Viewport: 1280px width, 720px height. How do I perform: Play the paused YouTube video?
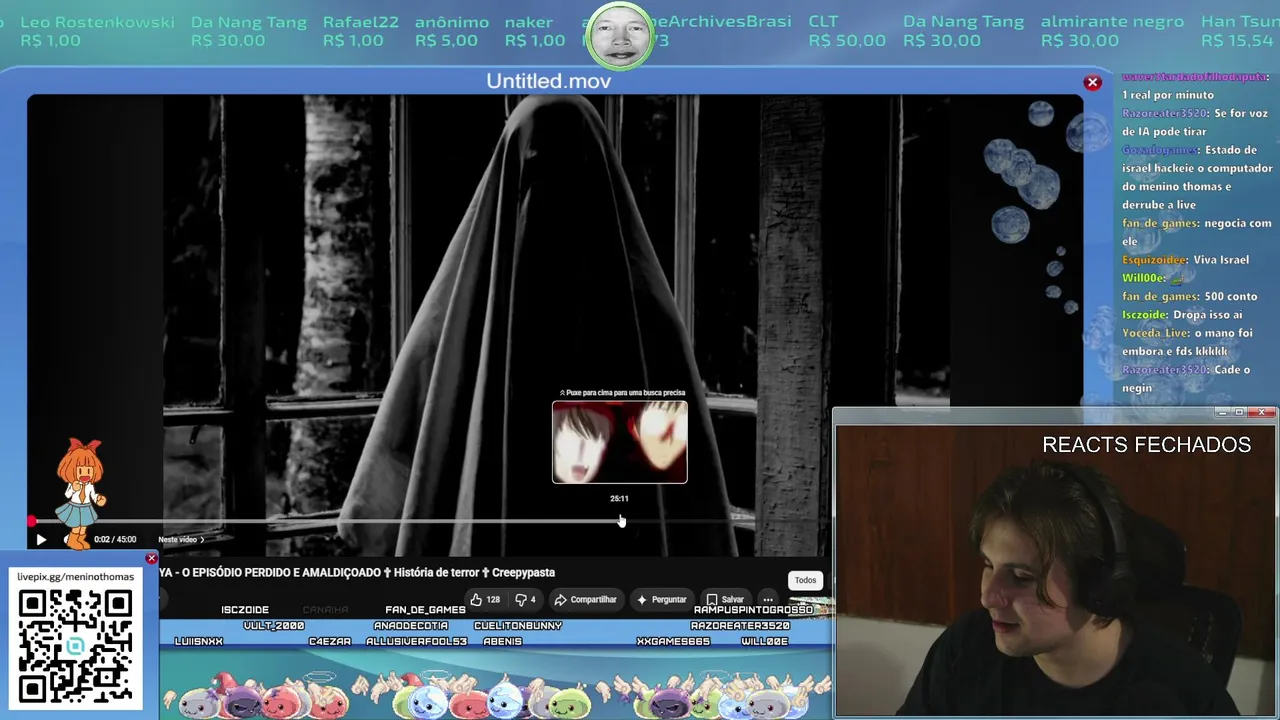(41, 540)
